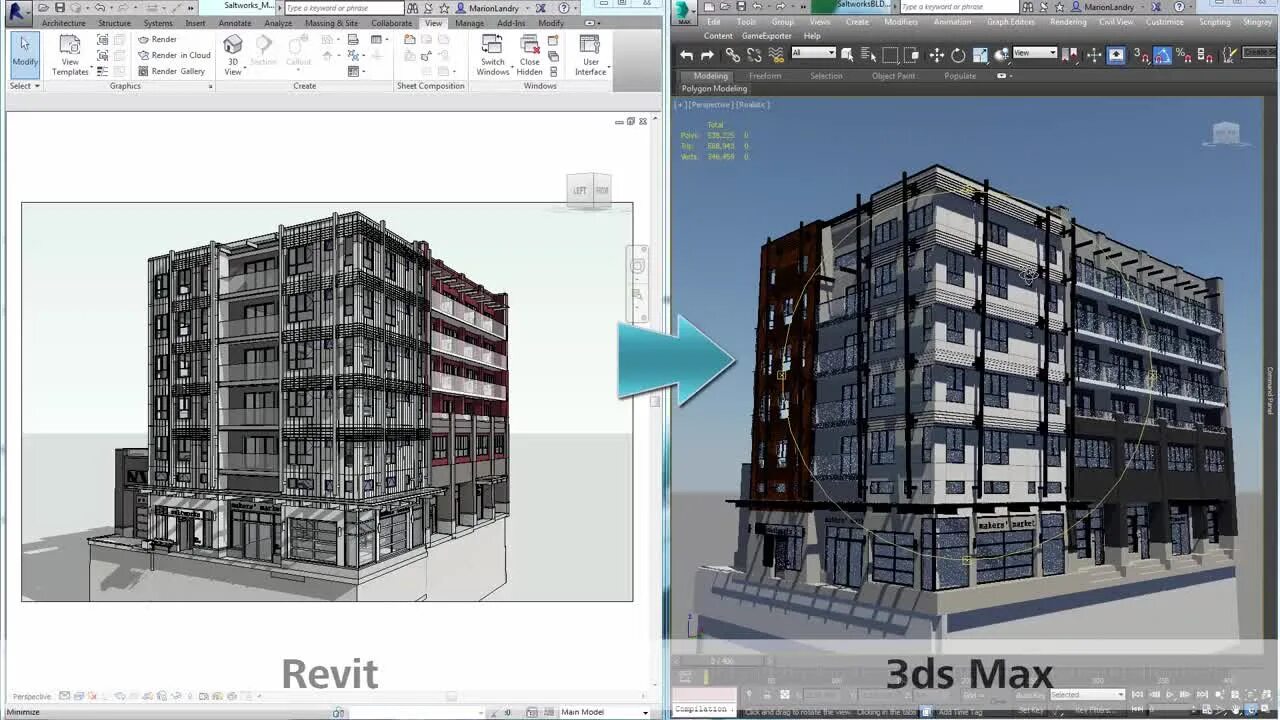This screenshot has width=1280, height=720.
Task: Open the reference coordinate View dropdown
Action: (x=1035, y=53)
